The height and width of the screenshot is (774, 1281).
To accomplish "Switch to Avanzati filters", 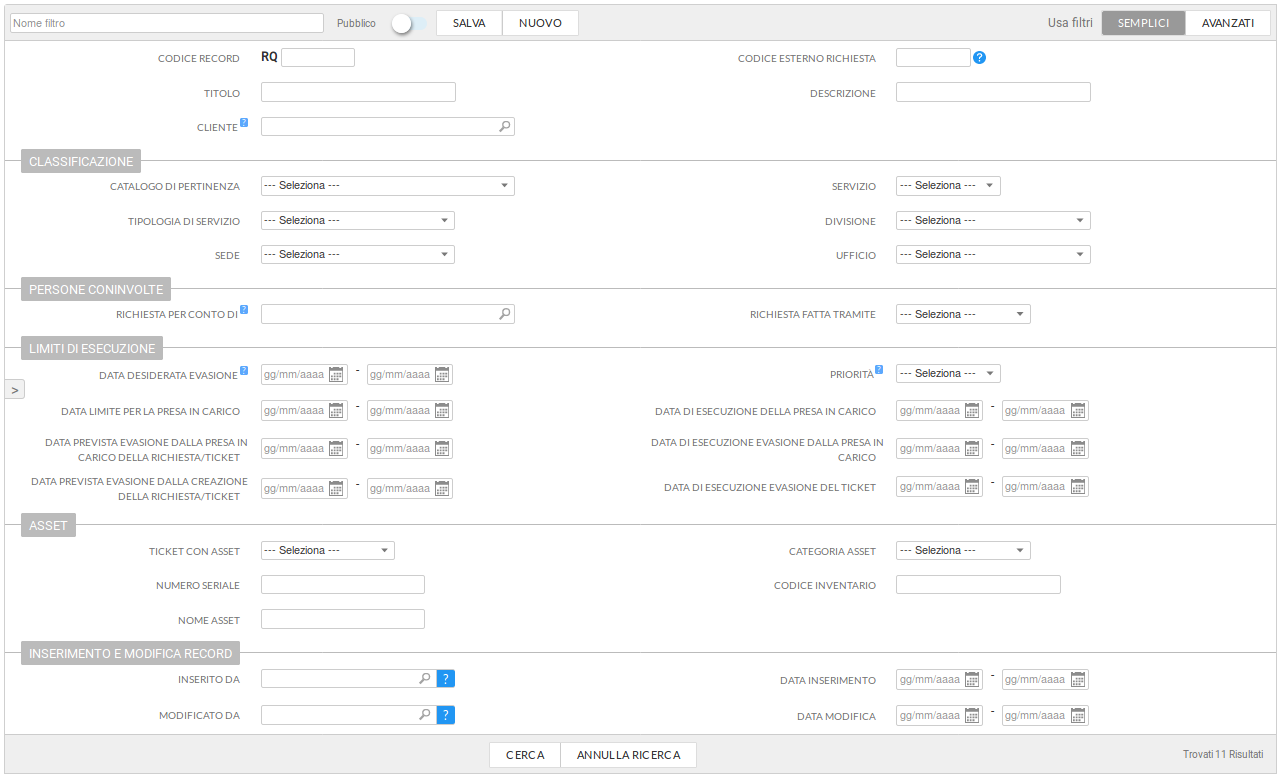I will pos(1227,23).
